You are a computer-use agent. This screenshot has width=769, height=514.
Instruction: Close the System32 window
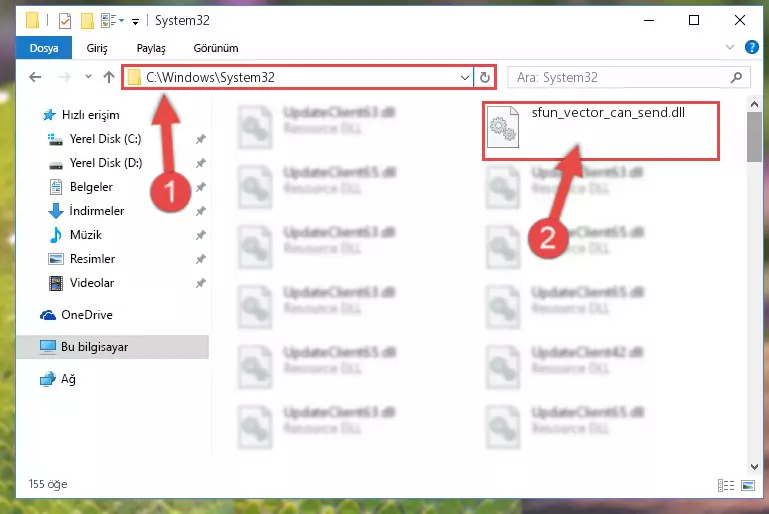(x=740, y=21)
